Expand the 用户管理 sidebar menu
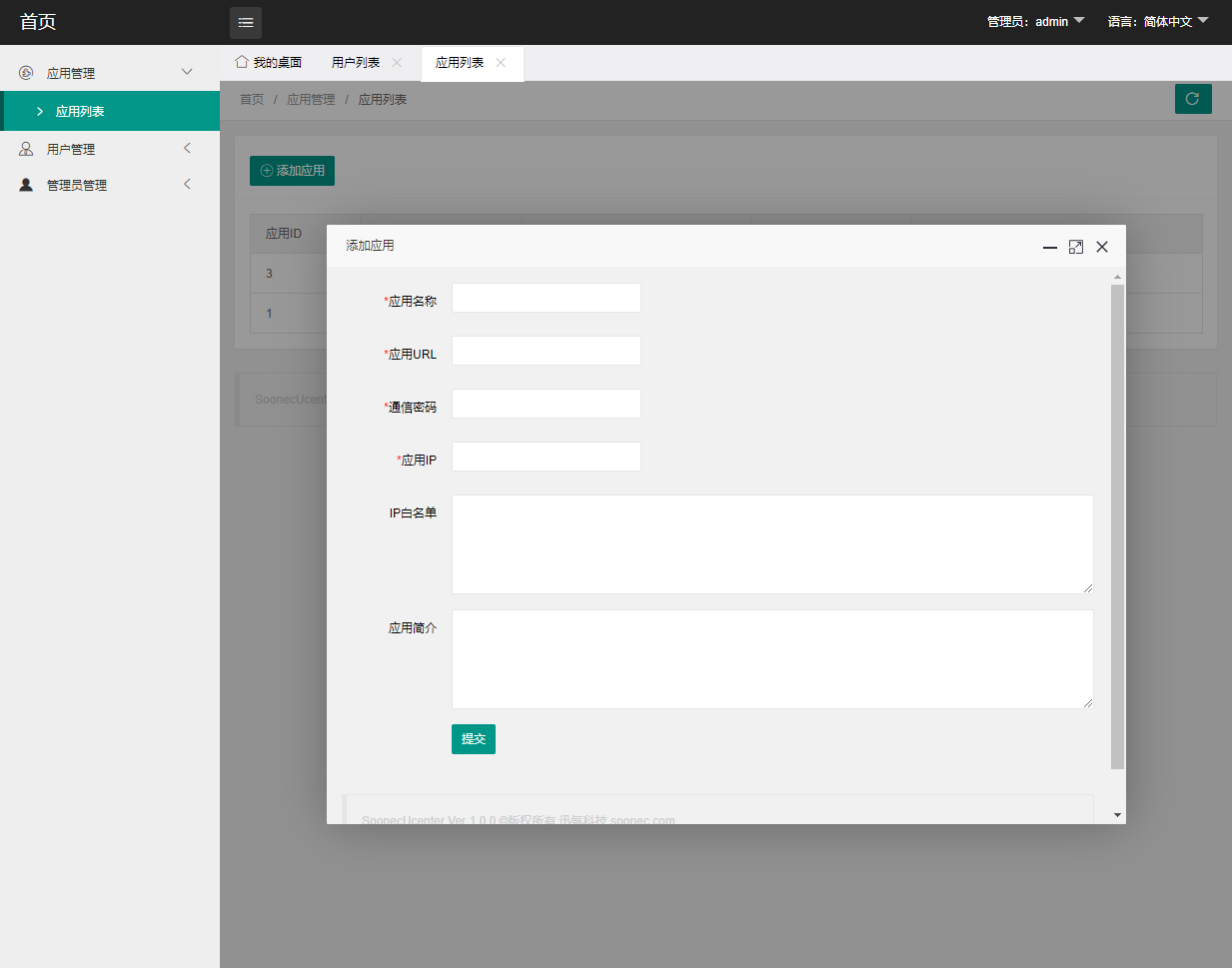1232x968 pixels. click(70, 149)
